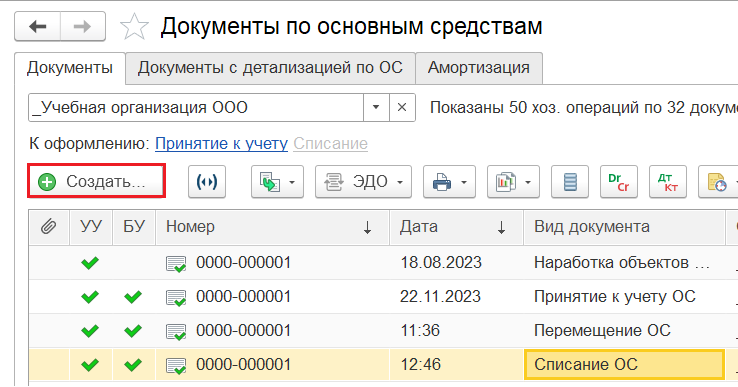The width and height of the screenshot is (738, 387).
Task: Click the УУ column header
Action: [91, 227]
